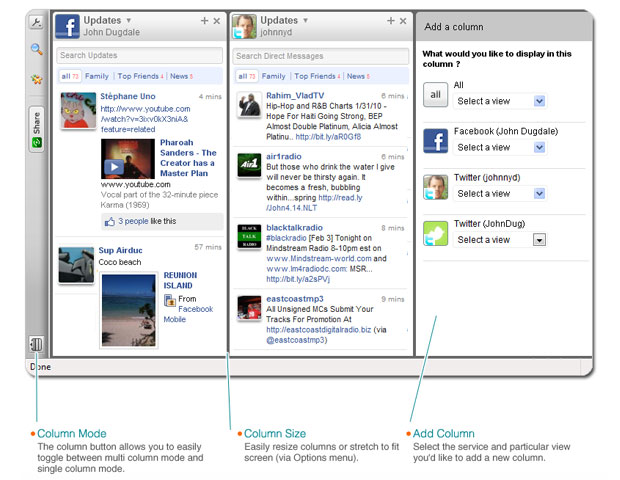The height and width of the screenshot is (480, 620).
Task: Open 'Select a view' dropdown for Facebook
Action: (x=500, y=147)
